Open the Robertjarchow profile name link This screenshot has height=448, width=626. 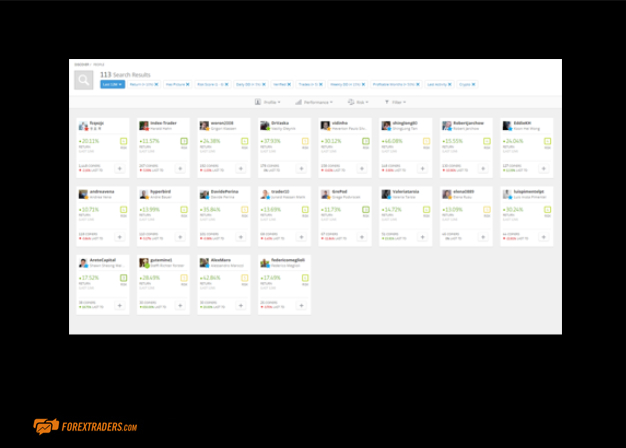(x=468, y=123)
